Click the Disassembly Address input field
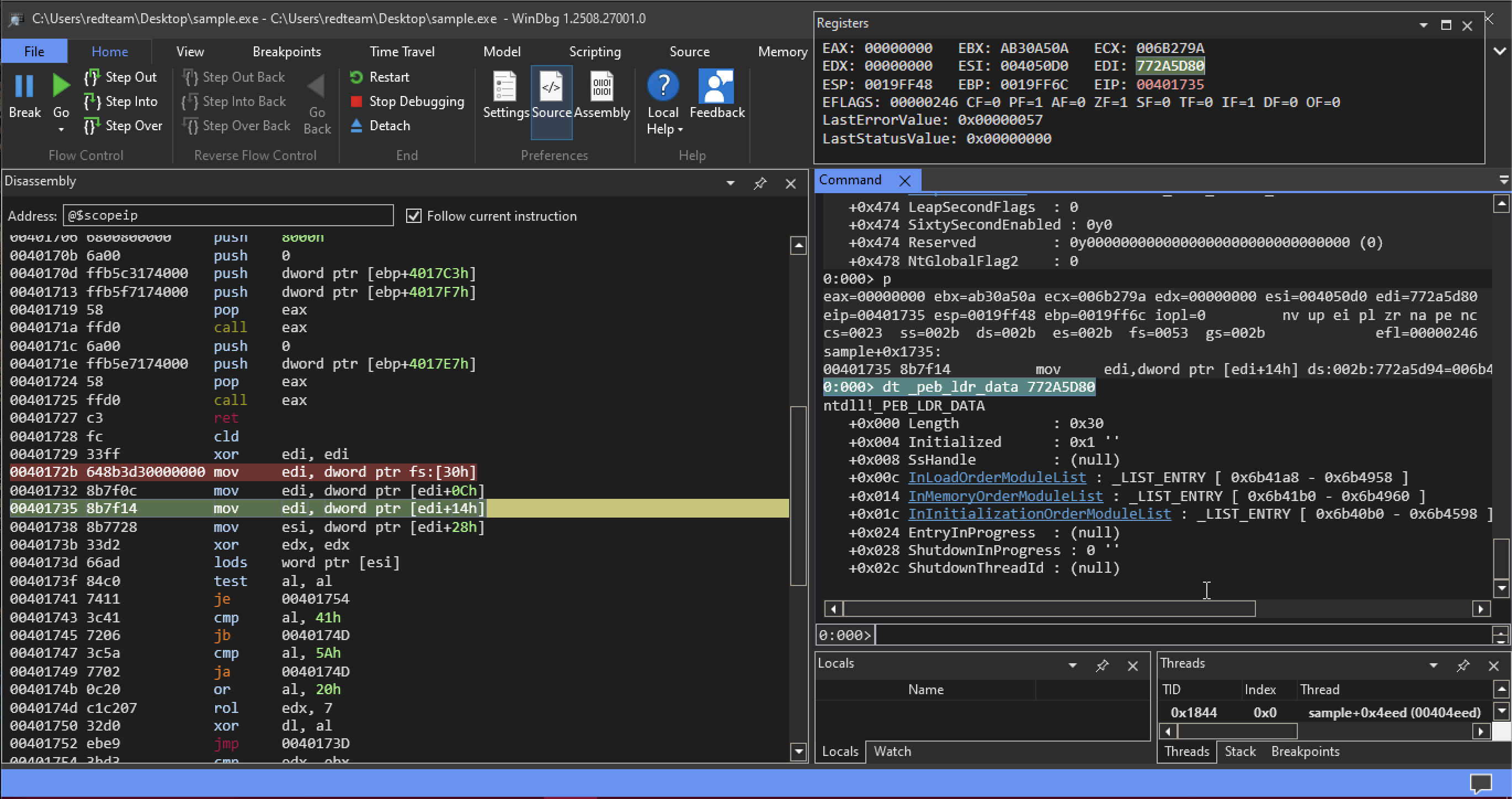This screenshot has width=1512, height=799. (x=228, y=215)
